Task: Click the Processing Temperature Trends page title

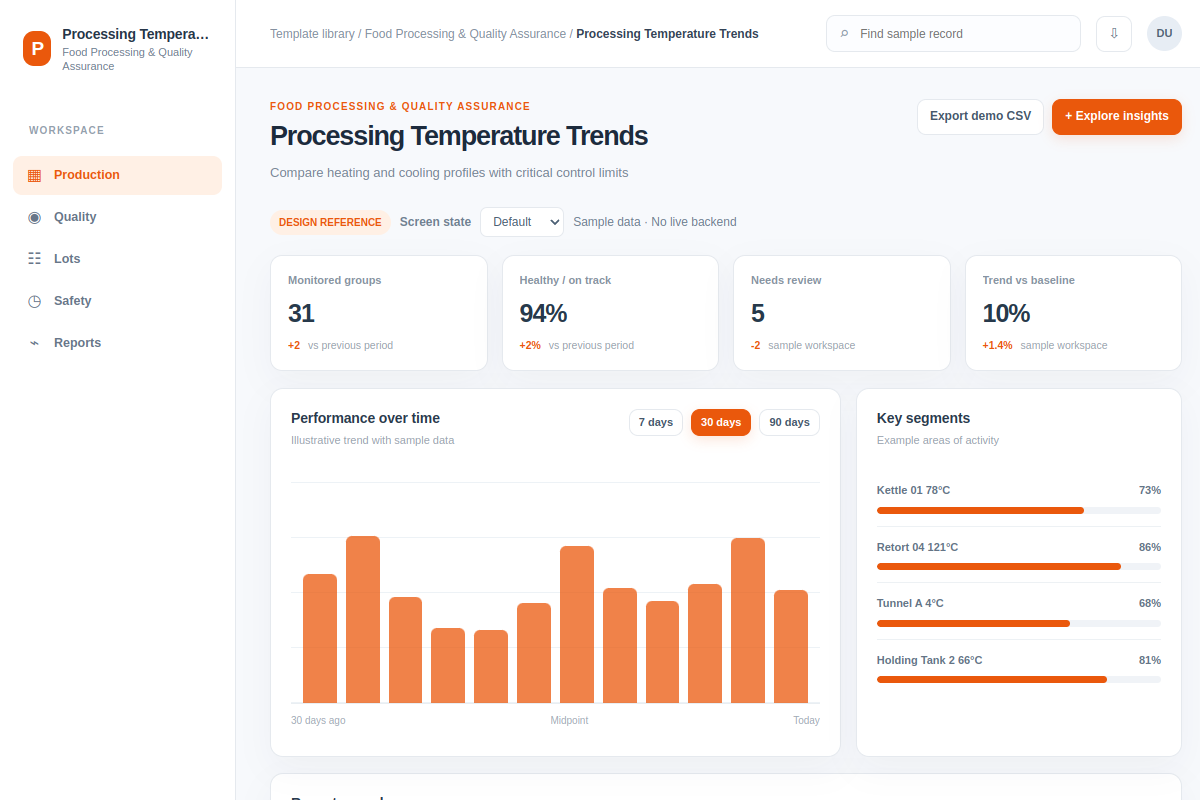Action: point(459,136)
